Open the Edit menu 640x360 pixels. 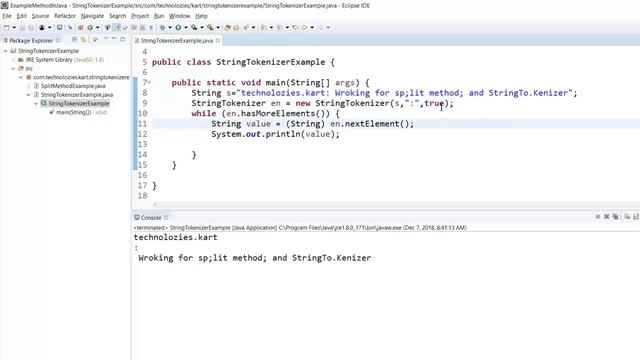pos(22,16)
